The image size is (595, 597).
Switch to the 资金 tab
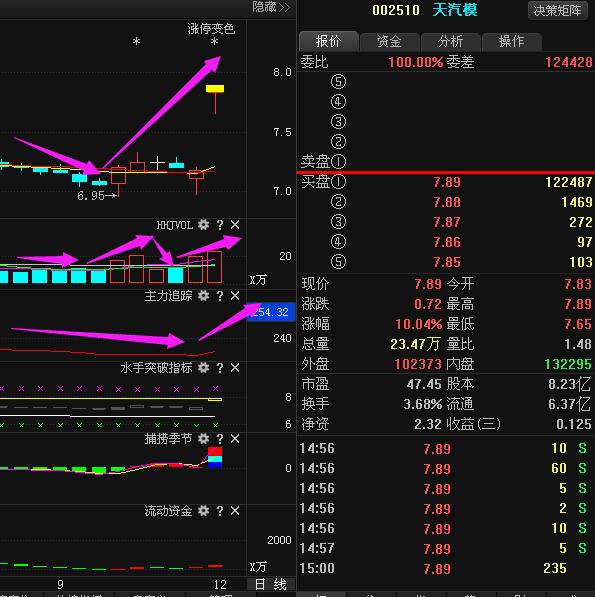[389, 41]
